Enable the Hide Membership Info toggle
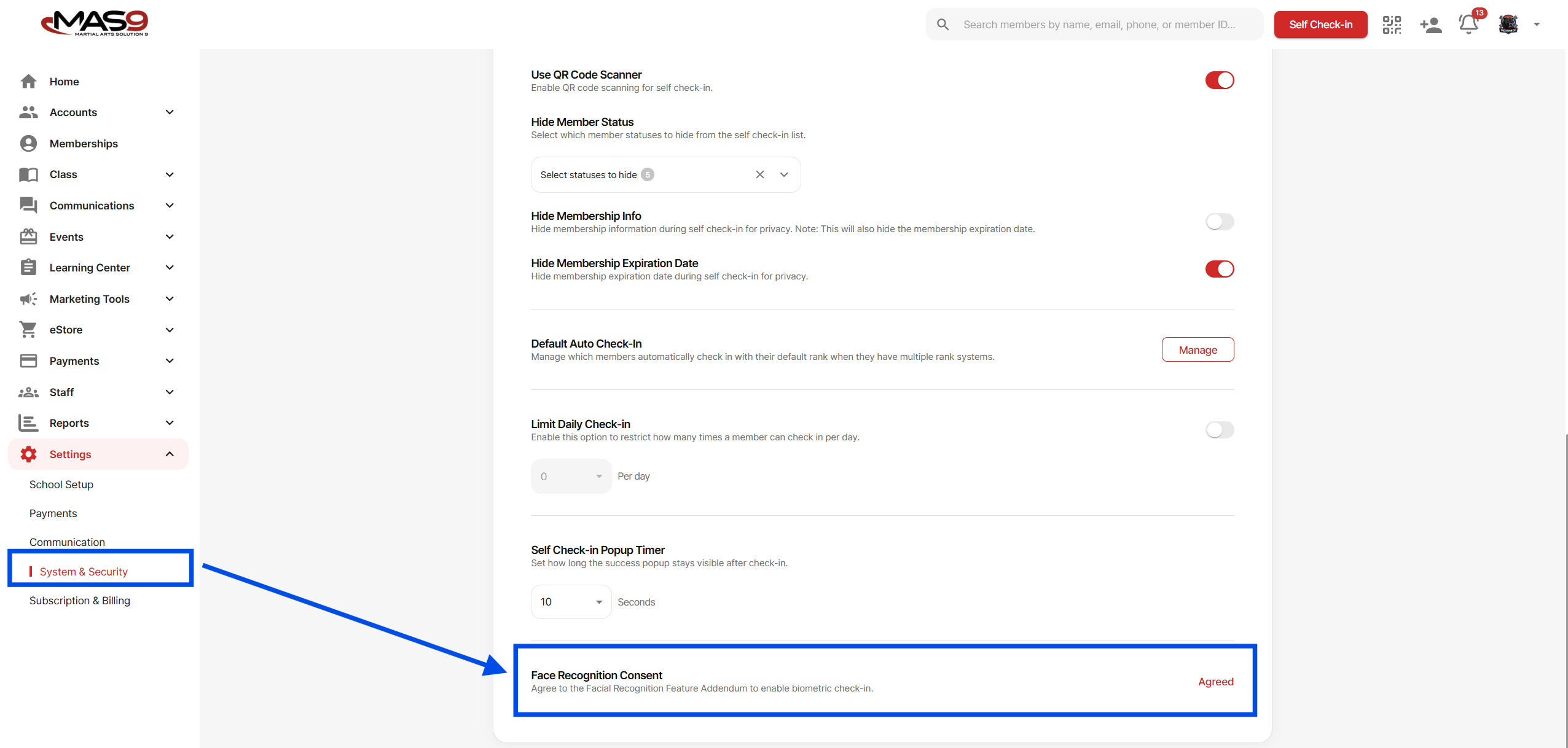 (x=1219, y=222)
